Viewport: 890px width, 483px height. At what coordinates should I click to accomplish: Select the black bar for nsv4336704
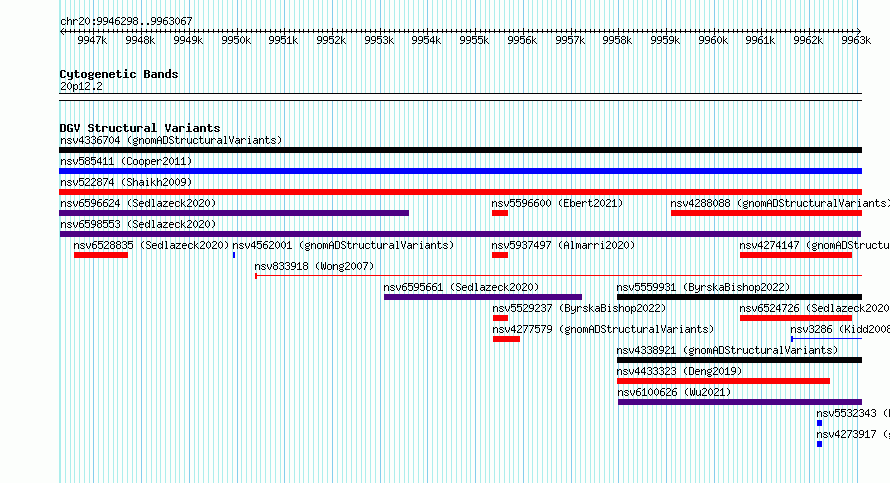(460, 150)
